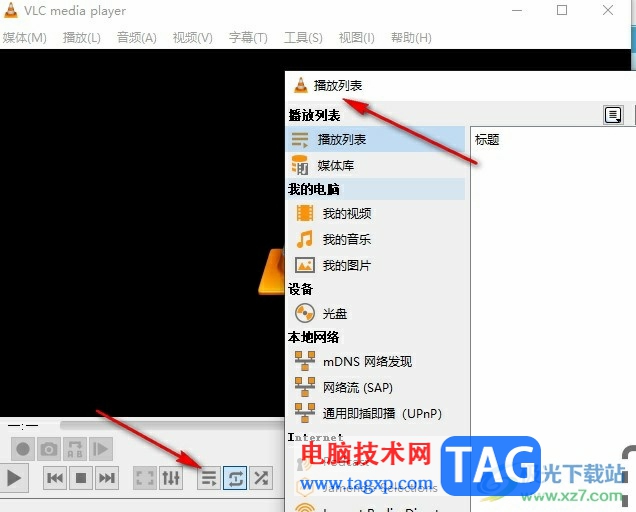636x512 pixels.
Task: Open the 工具(S) menu
Action: coord(303,38)
